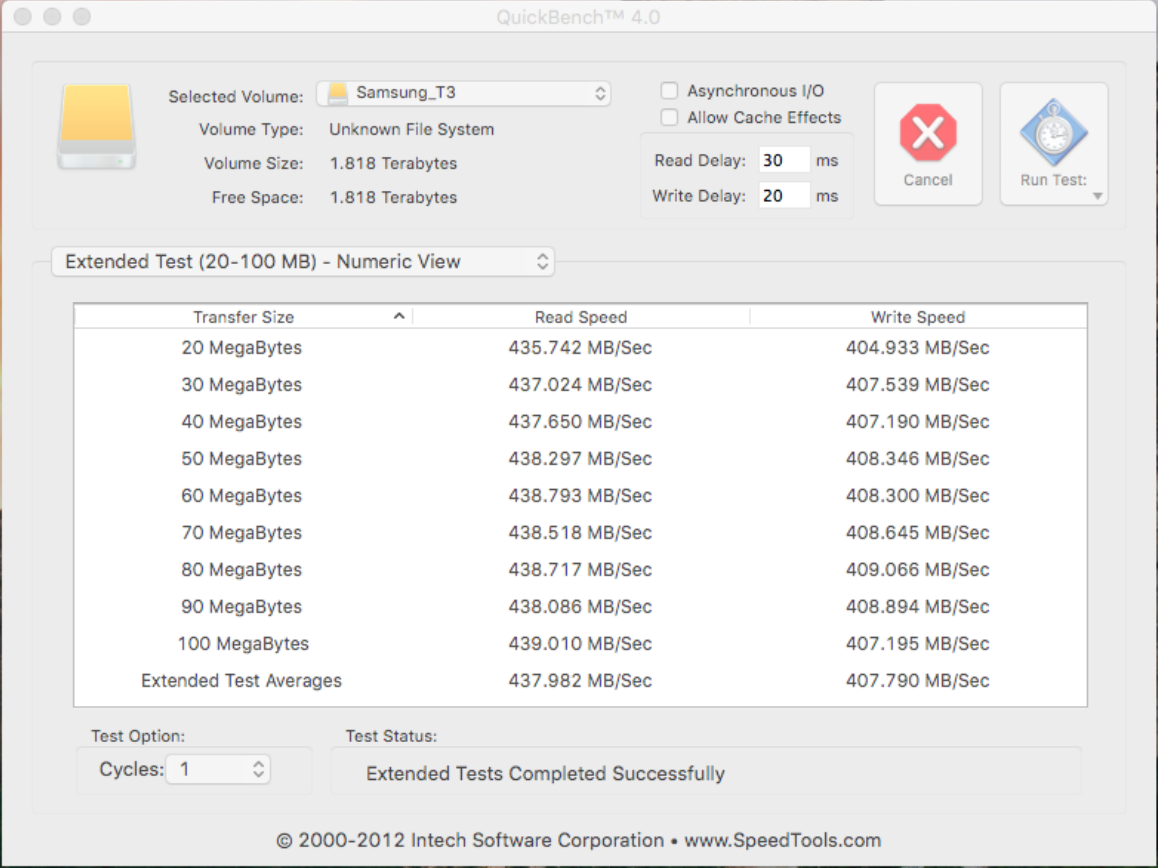Sort by the Read Speed column header
1158x868 pixels.
580,317
